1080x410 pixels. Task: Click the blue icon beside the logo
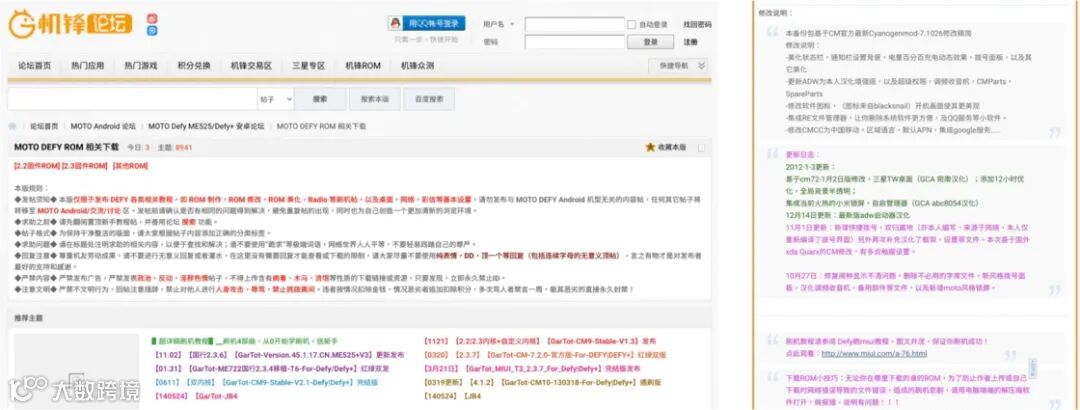pos(152,31)
